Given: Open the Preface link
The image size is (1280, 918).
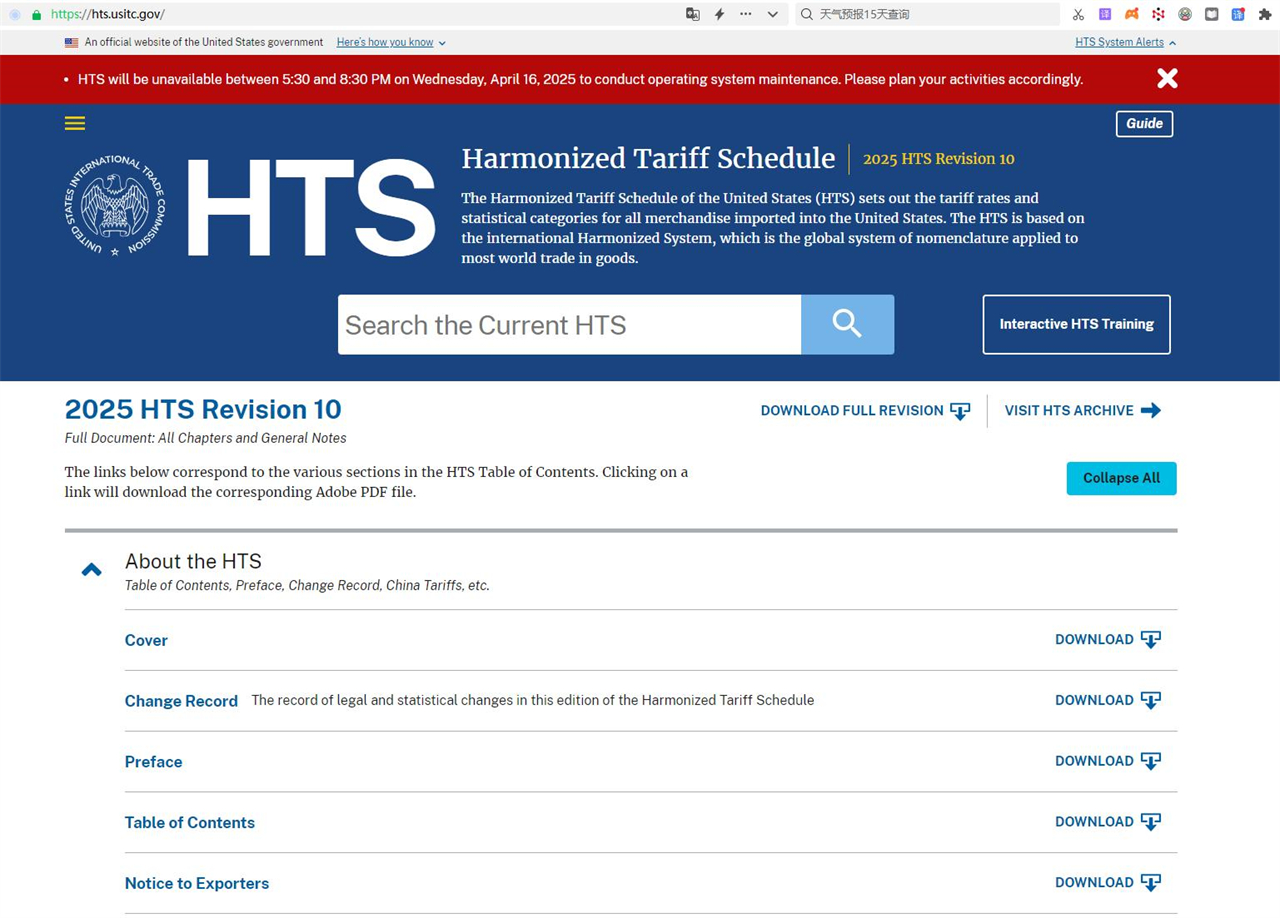Looking at the screenshot, I should pyautogui.click(x=153, y=762).
